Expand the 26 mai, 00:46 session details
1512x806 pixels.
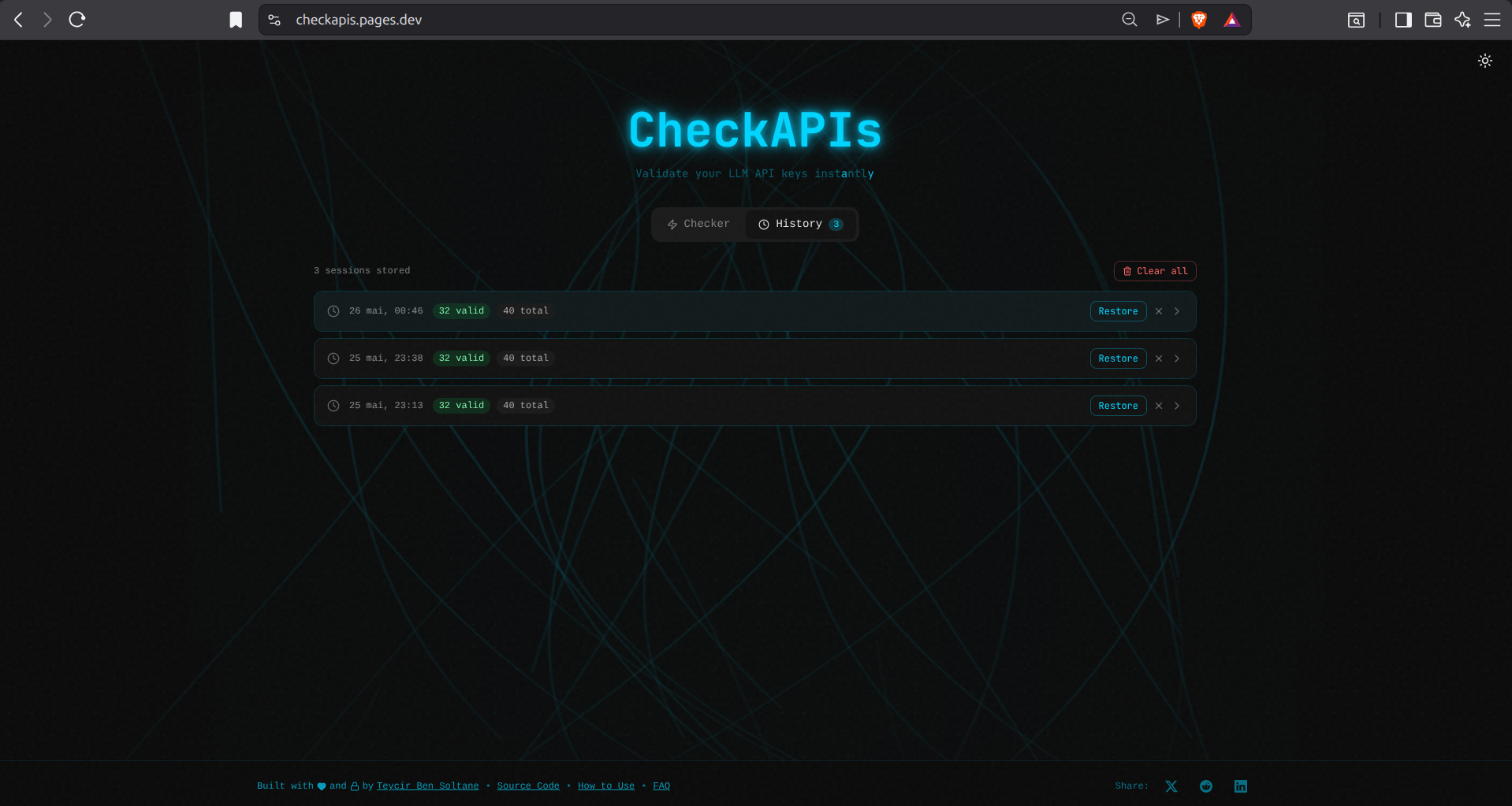click(1177, 311)
